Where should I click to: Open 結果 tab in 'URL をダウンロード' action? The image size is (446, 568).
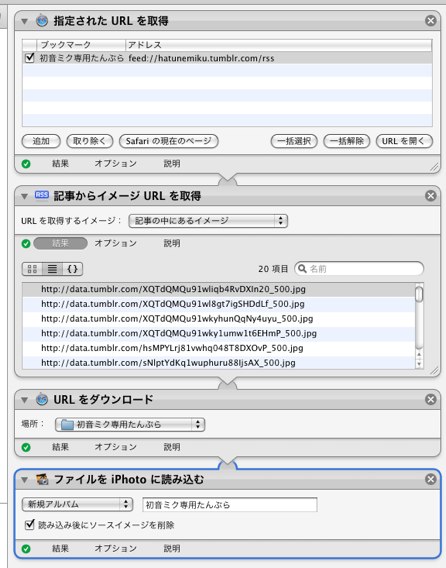click(x=60, y=447)
